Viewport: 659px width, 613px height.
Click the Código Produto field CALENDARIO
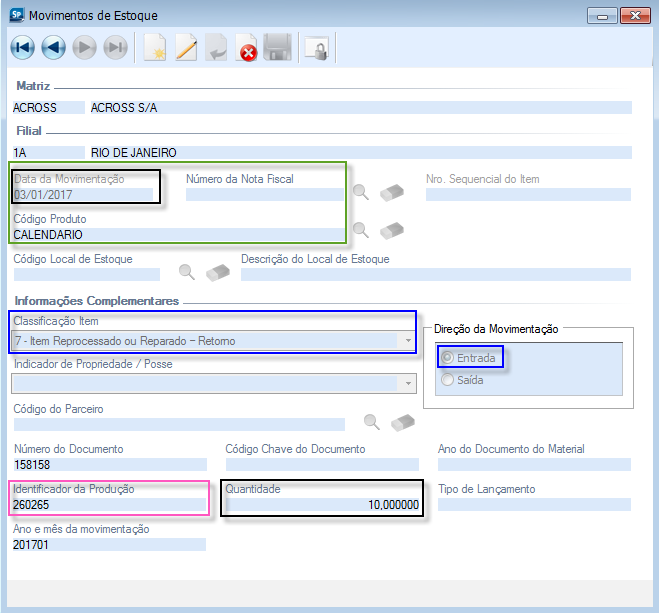[x=179, y=234]
